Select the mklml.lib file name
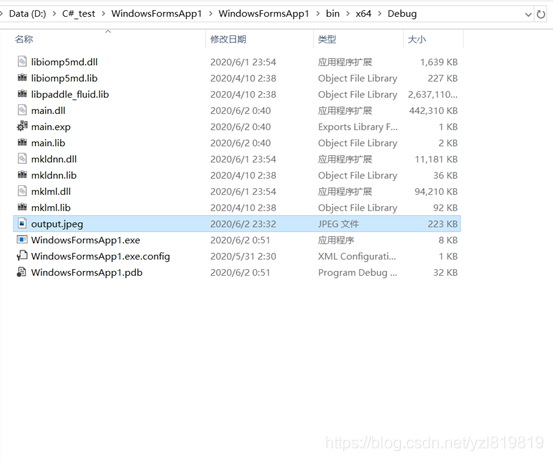This screenshot has width=553, height=461. [51, 208]
